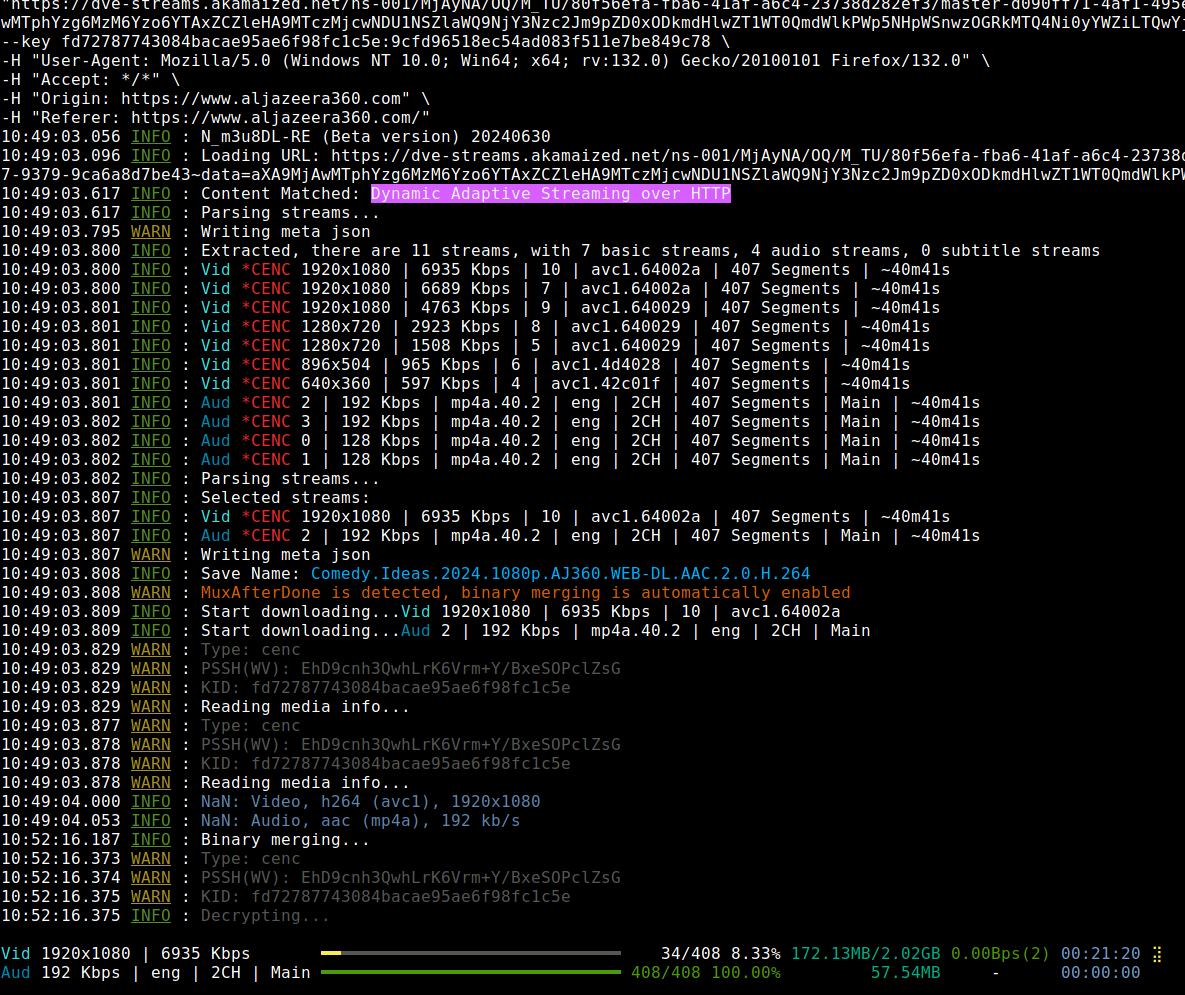Click the PSSH(WV) value on the 10:52:16.374 line

click(x=460, y=877)
